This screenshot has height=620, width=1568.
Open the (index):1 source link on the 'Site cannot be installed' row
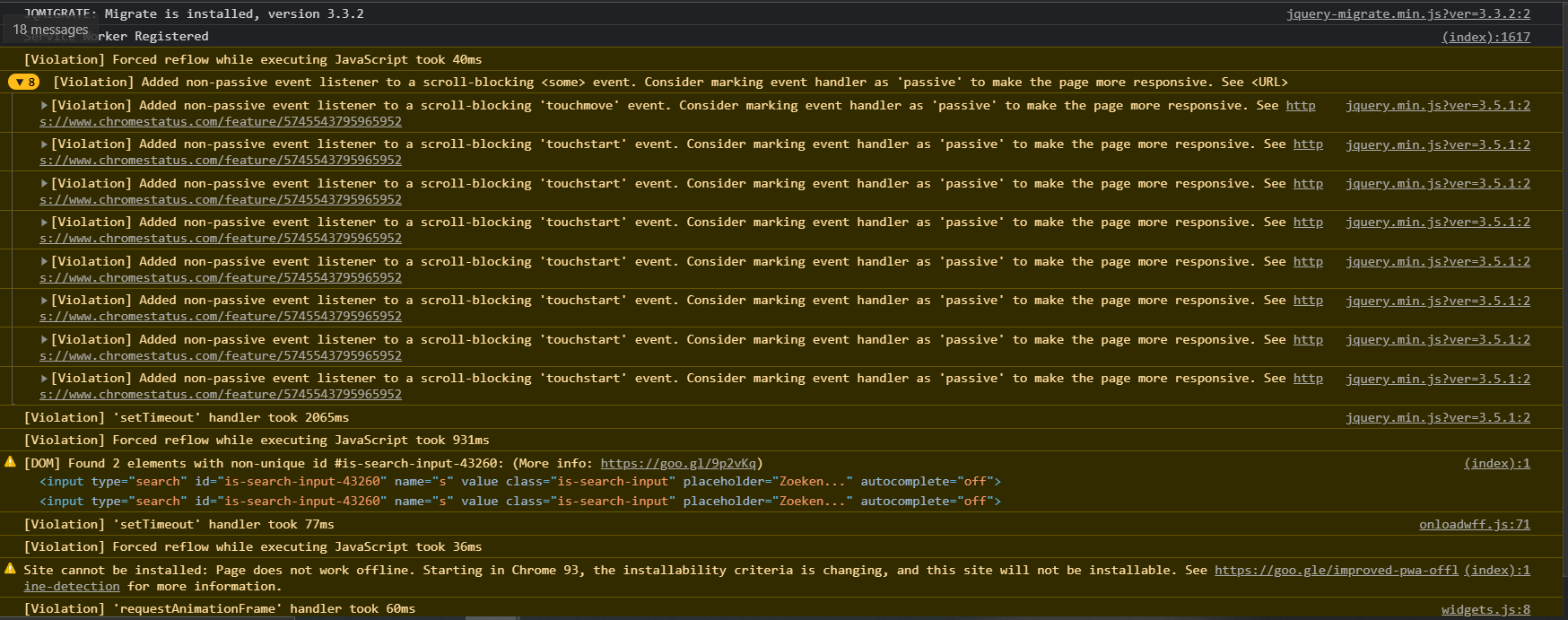tap(1497, 570)
